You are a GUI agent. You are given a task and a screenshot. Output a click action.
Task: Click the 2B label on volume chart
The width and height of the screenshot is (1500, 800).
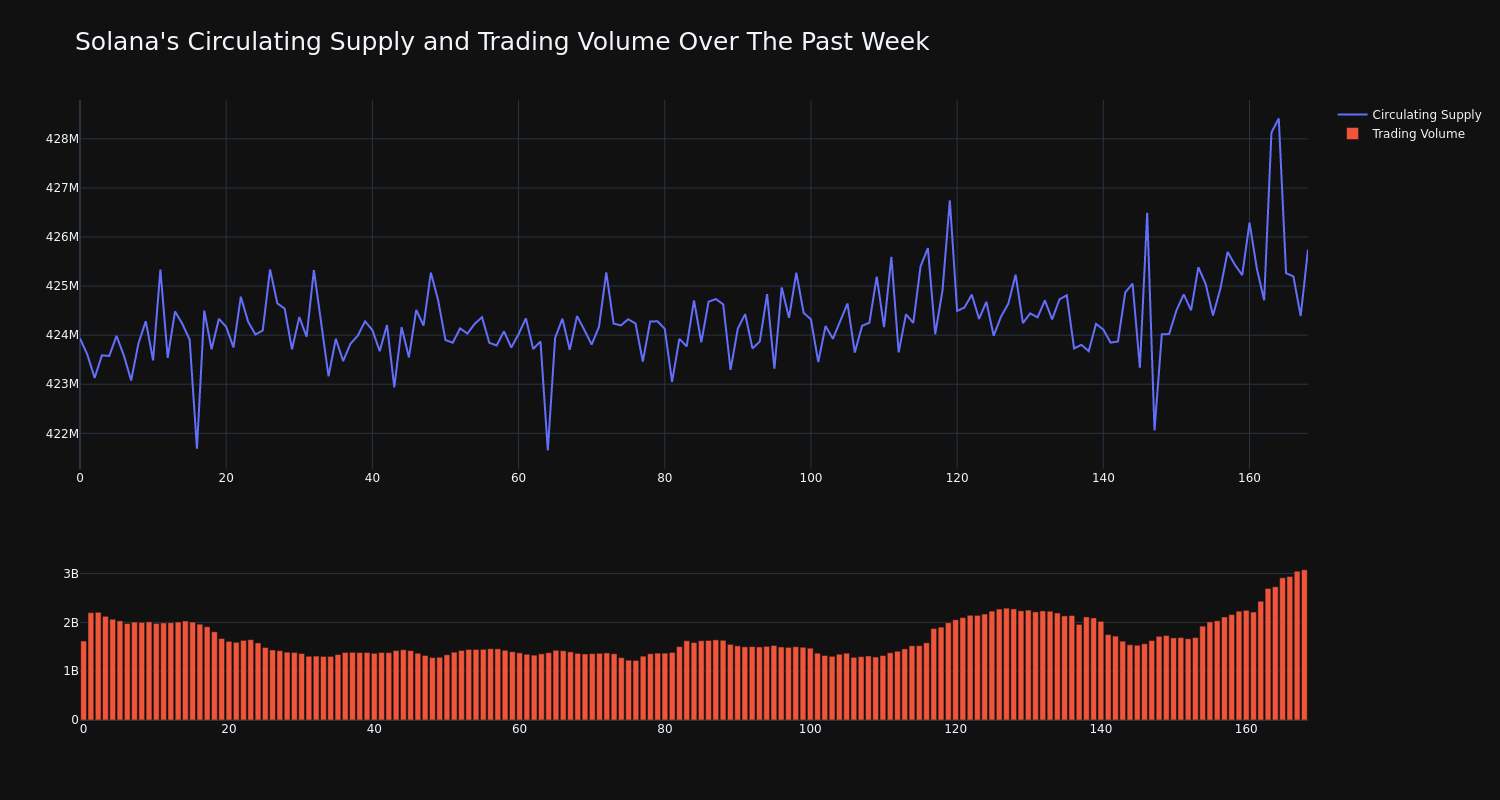[71, 623]
